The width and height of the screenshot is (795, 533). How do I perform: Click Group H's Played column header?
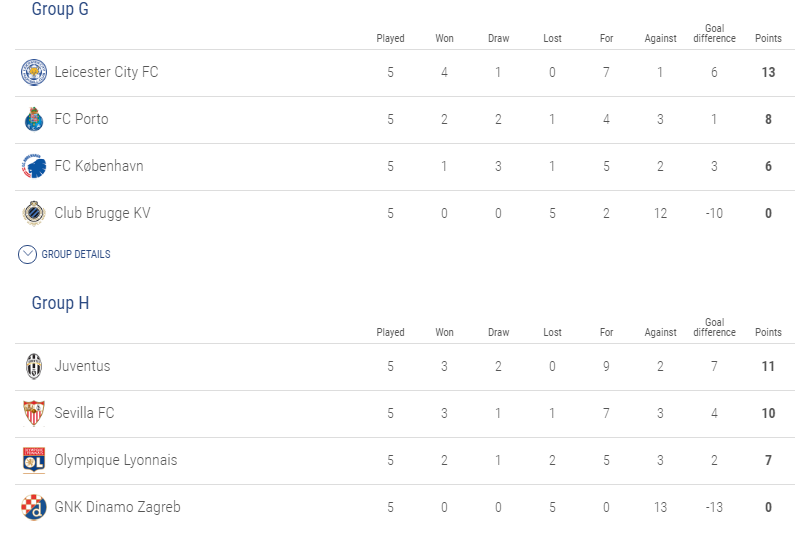390,333
